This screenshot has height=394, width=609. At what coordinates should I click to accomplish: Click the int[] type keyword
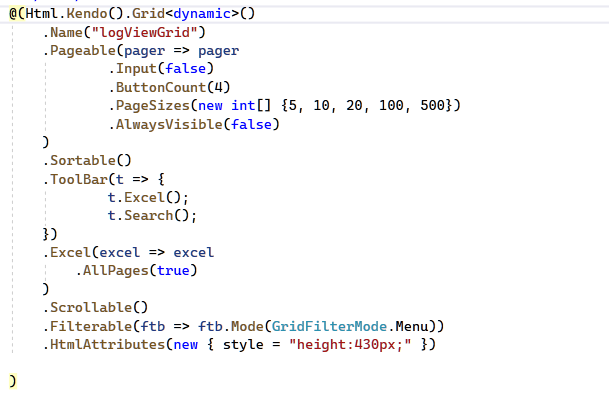pyautogui.click(x=251, y=105)
